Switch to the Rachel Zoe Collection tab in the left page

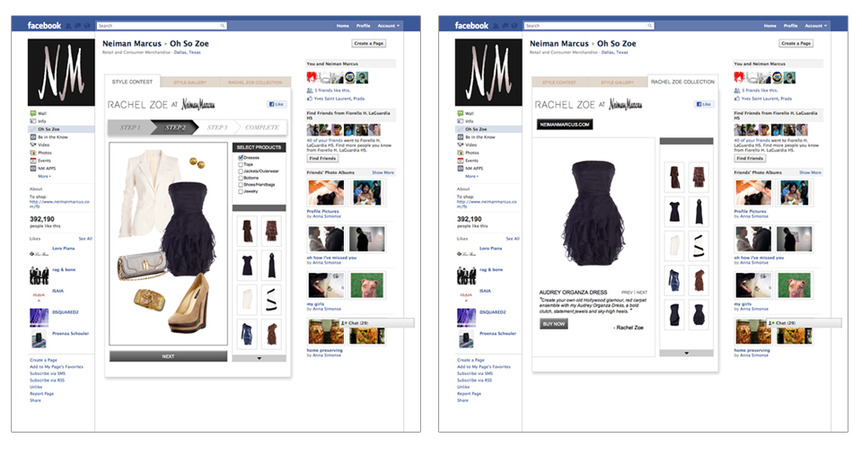(x=255, y=82)
